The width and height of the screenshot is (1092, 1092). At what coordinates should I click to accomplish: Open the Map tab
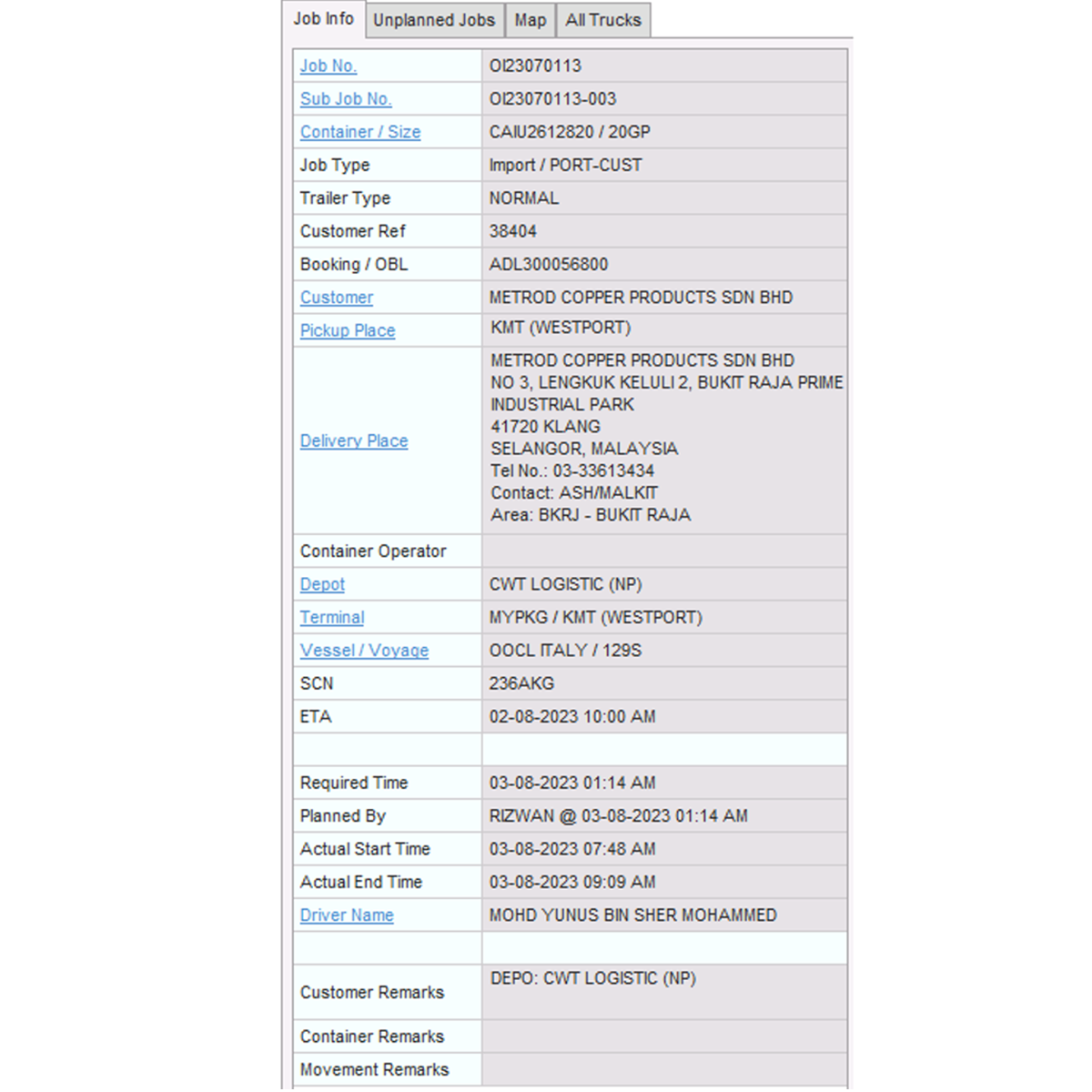coord(531,20)
